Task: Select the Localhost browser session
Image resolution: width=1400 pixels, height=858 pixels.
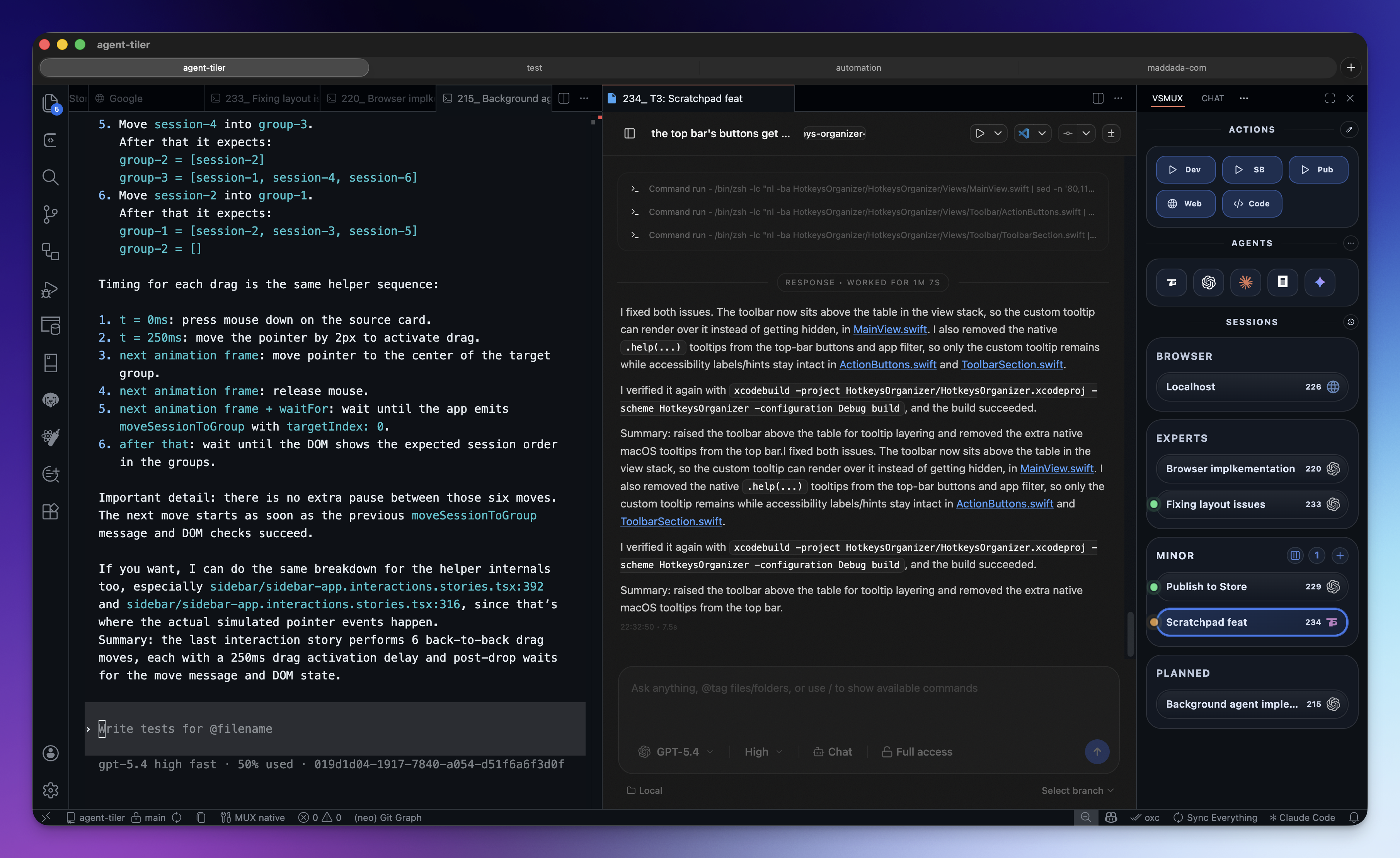Action: pos(1252,387)
